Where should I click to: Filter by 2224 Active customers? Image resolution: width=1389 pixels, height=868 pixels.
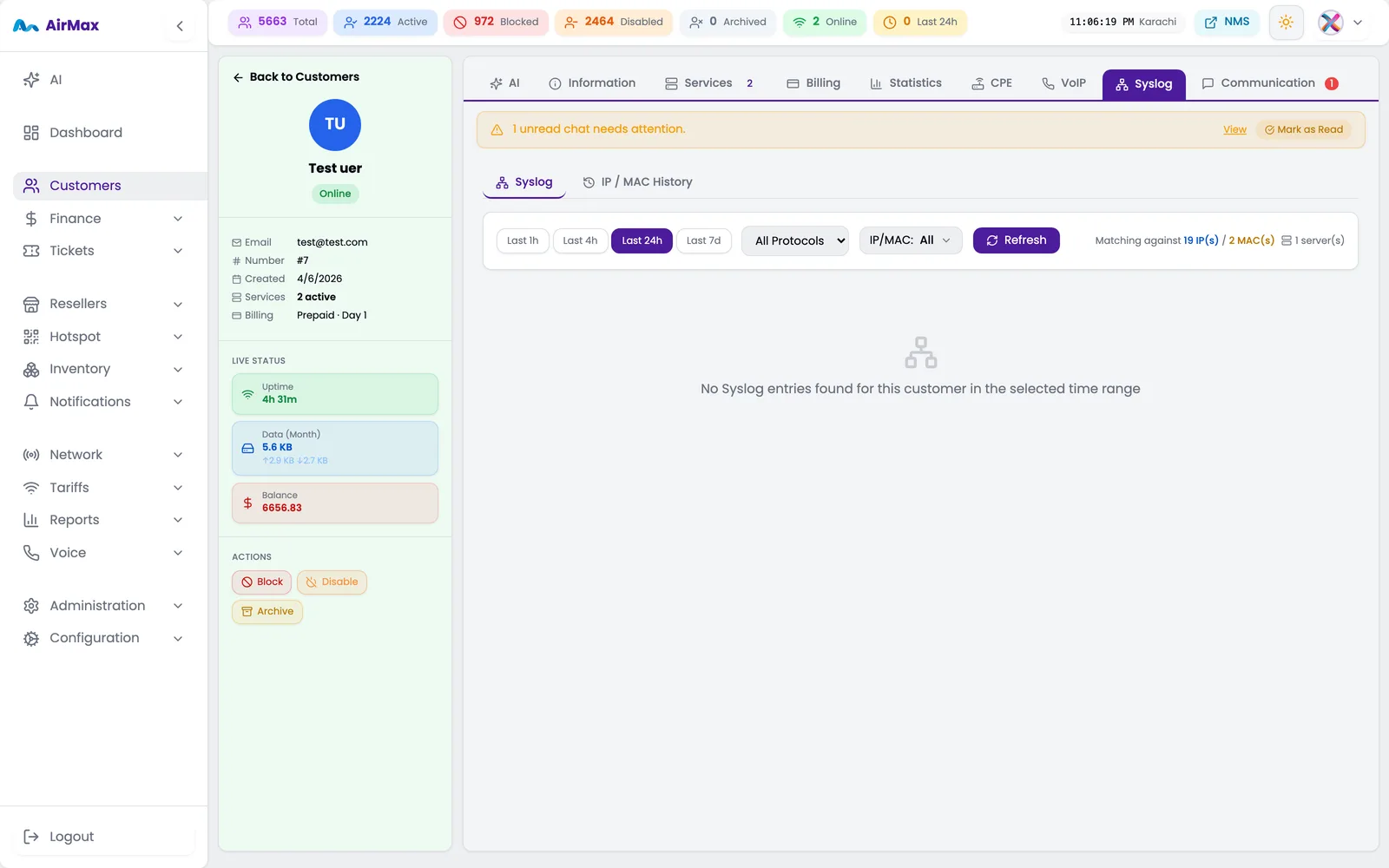tap(385, 22)
